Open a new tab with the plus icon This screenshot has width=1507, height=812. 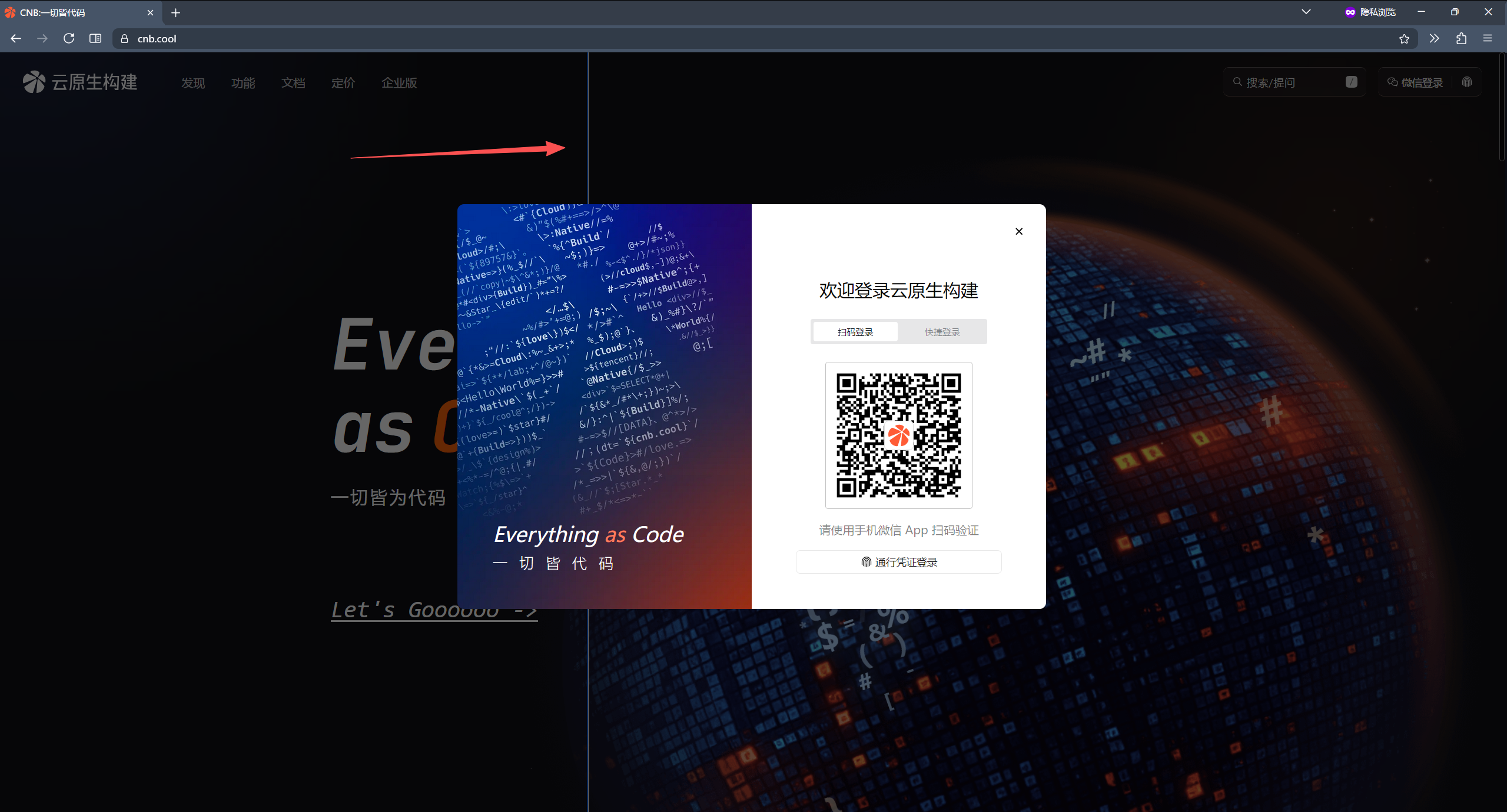[175, 12]
